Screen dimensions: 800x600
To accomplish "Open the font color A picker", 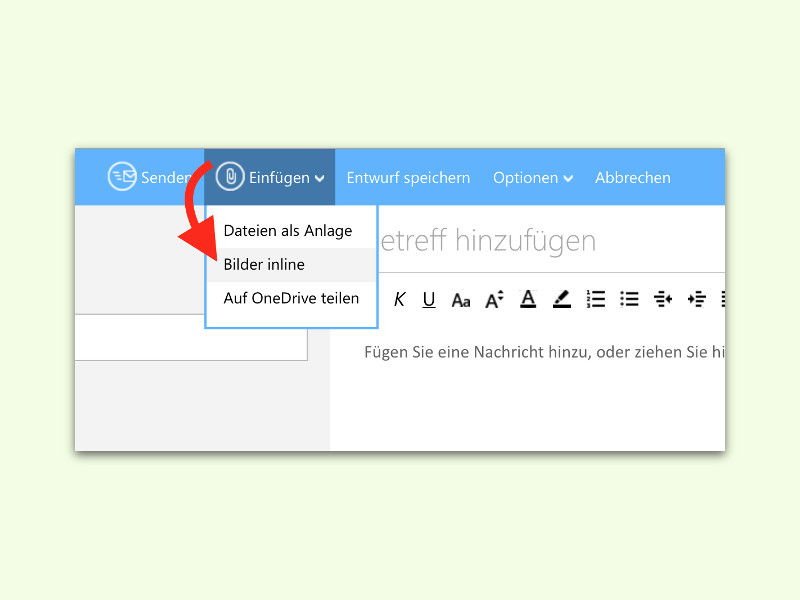I will coord(528,299).
